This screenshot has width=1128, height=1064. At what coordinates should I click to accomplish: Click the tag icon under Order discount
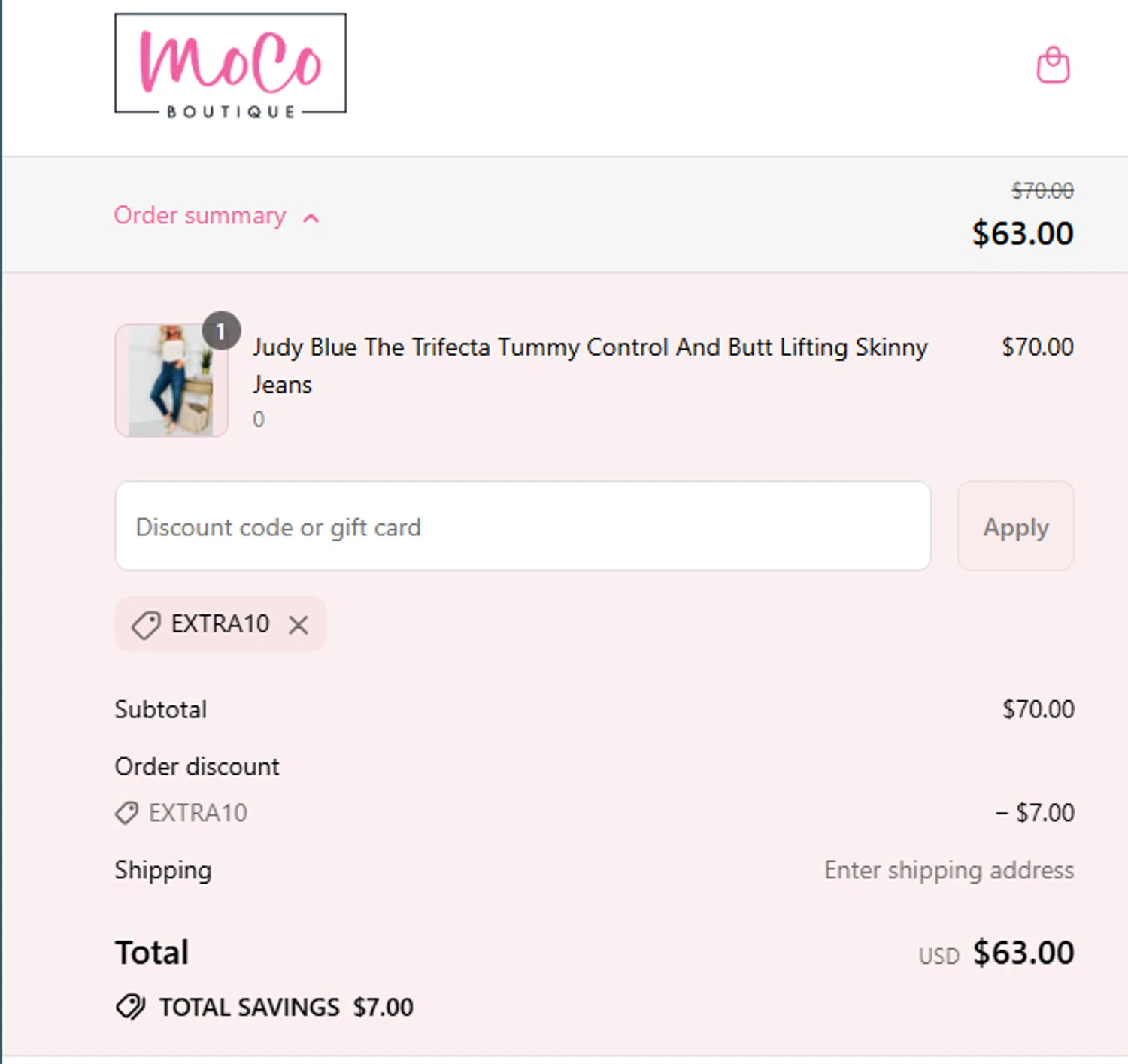pos(126,813)
